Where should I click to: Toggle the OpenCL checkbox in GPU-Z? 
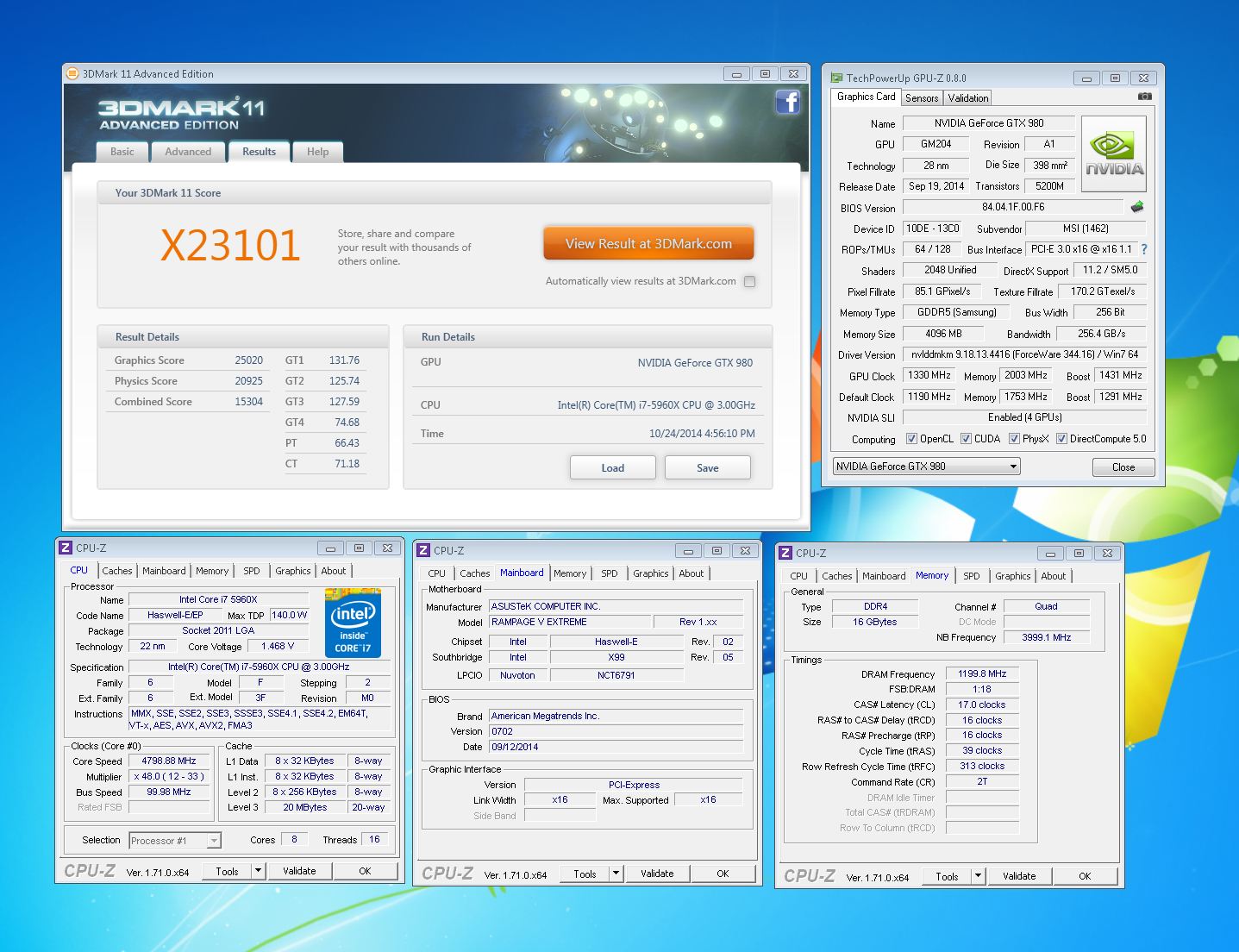click(911, 439)
